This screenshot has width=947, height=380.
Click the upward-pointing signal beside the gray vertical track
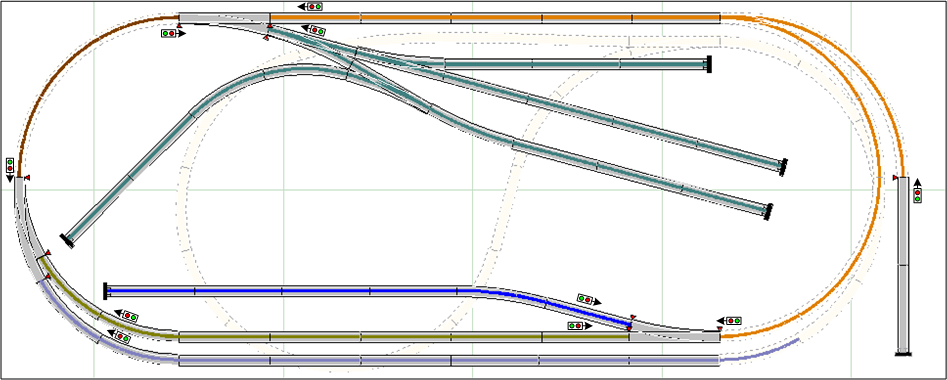[917, 191]
